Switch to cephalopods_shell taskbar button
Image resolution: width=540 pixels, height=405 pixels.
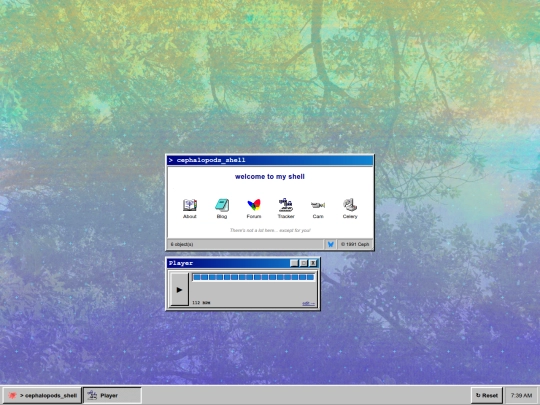point(42,395)
